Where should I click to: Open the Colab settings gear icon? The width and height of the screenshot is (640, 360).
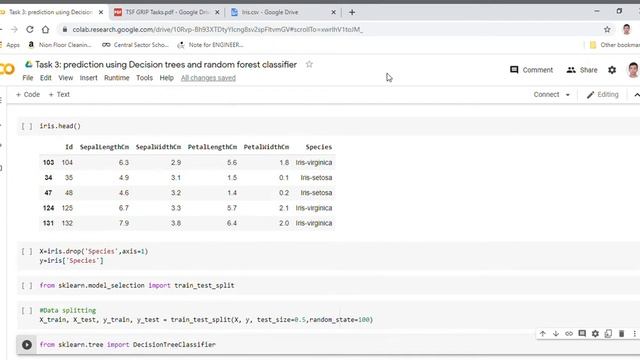612,70
